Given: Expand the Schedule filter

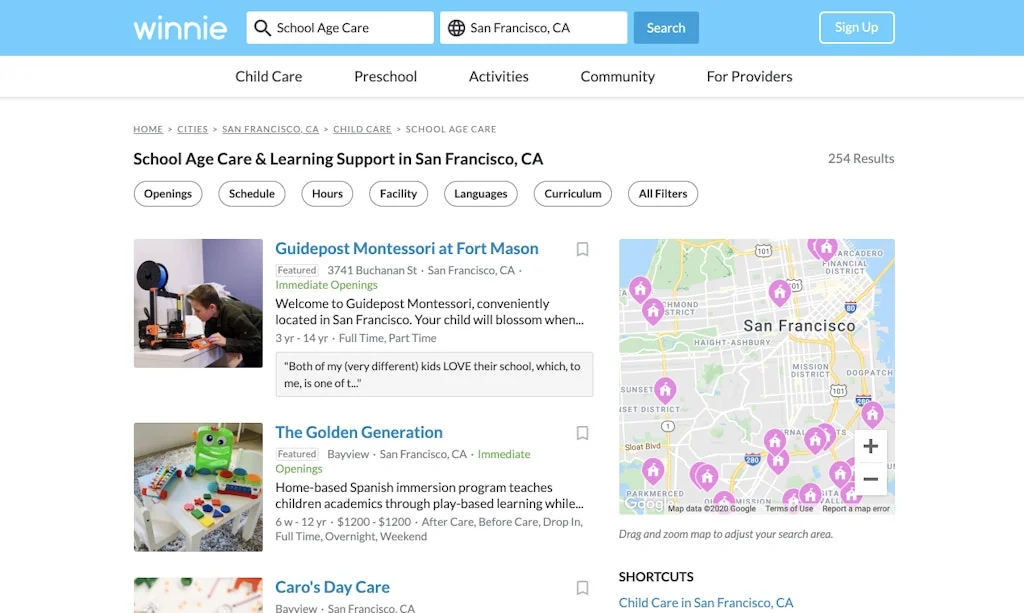Looking at the screenshot, I should (252, 194).
